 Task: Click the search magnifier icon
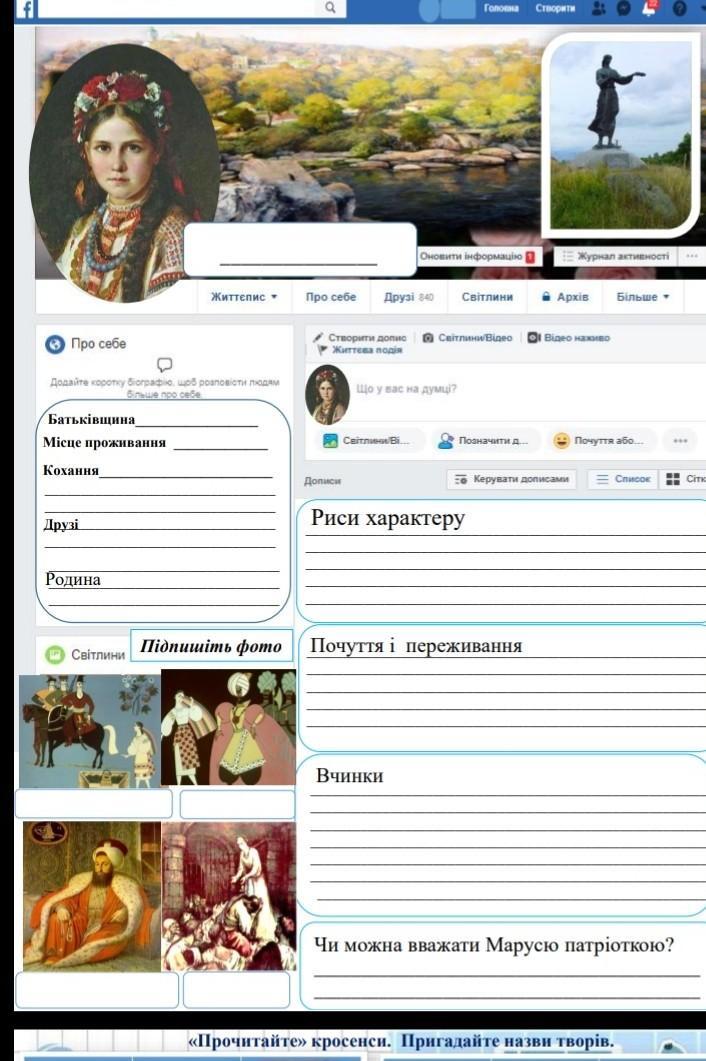click(330, 7)
